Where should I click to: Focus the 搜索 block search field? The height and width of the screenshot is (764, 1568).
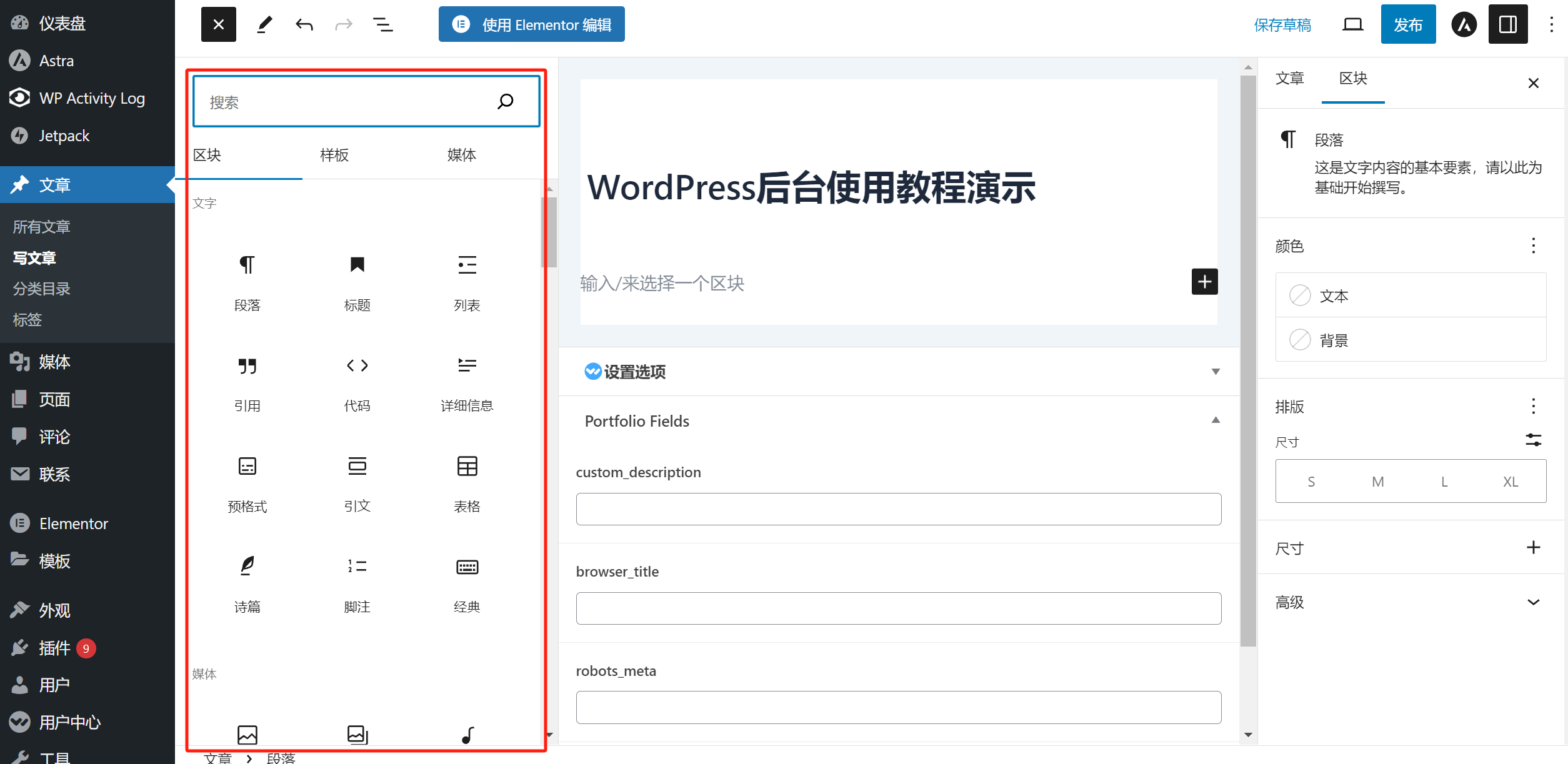(x=366, y=101)
